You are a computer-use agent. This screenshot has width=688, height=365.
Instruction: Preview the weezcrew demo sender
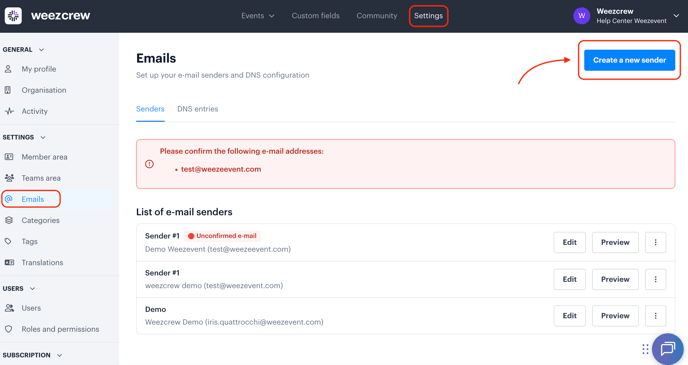(615, 279)
